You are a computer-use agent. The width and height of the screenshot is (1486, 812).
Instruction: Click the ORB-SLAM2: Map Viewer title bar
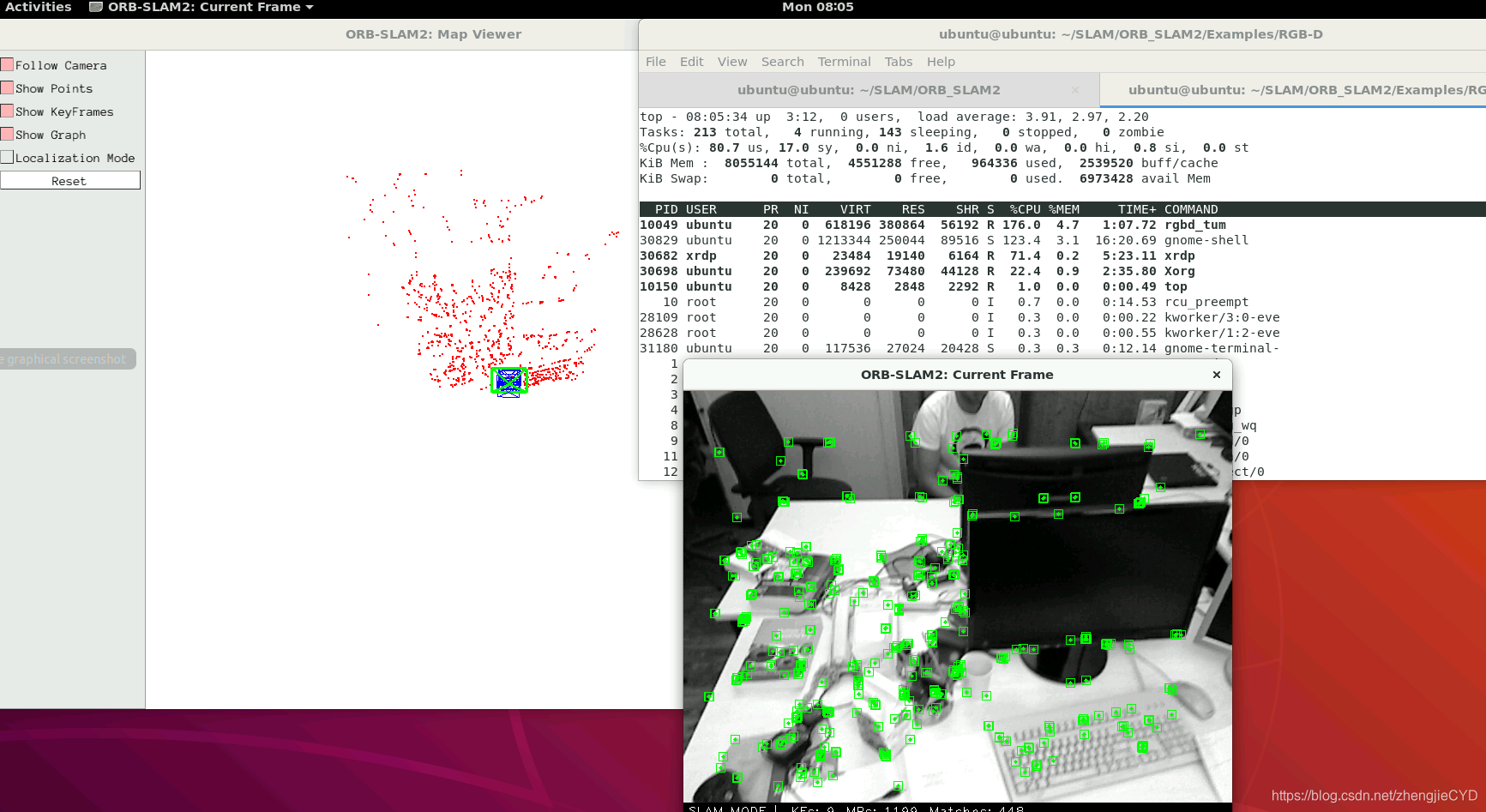(x=433, y=34)
